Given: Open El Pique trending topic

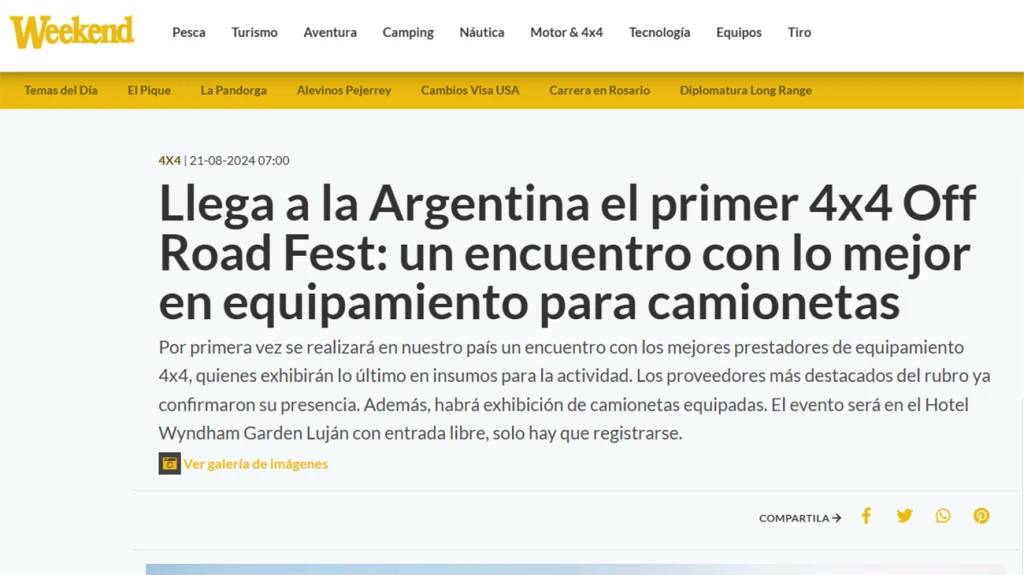Looking at the screenshot, I should pos(149,90).
